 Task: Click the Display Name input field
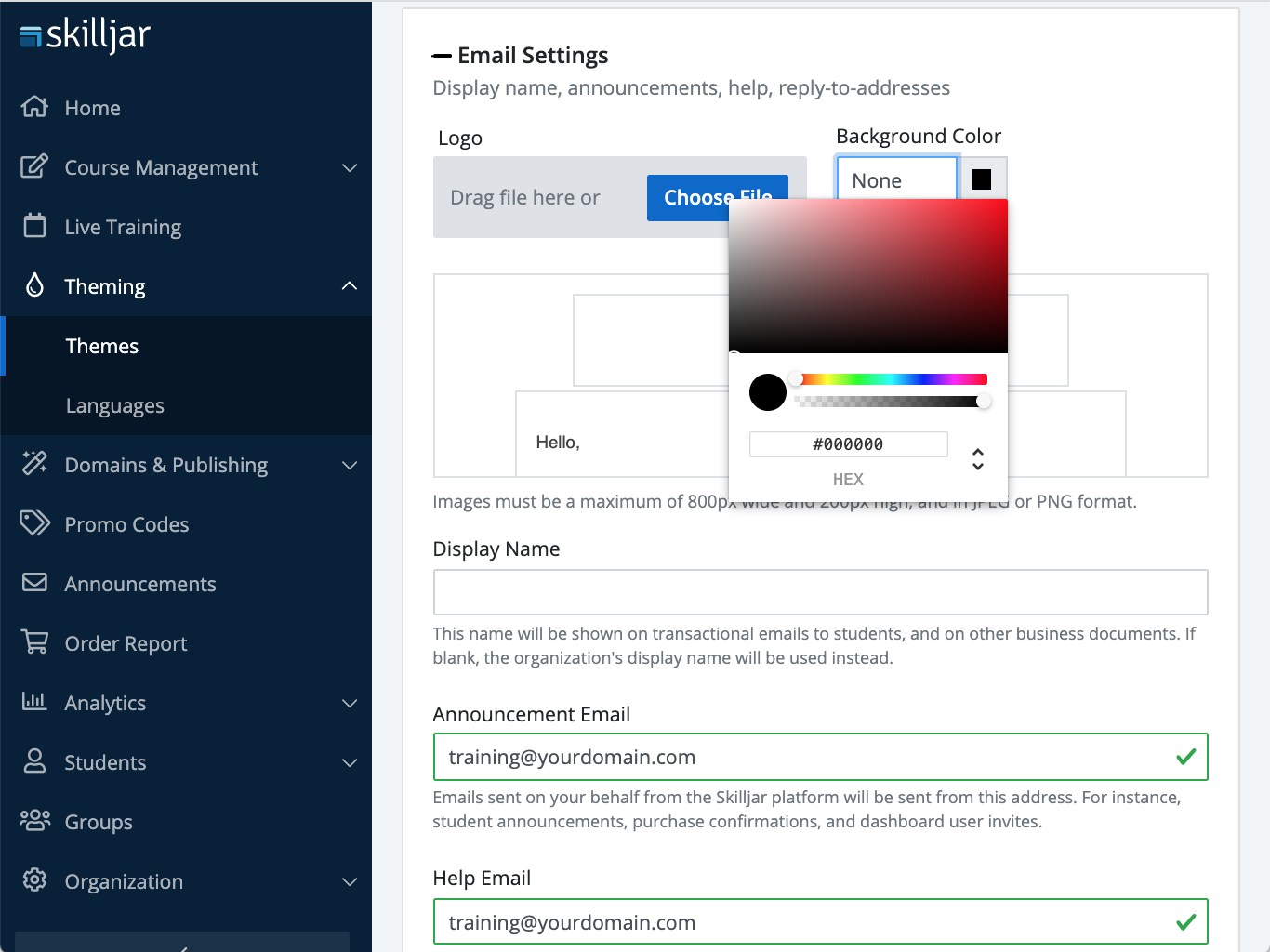click(820, 592)
